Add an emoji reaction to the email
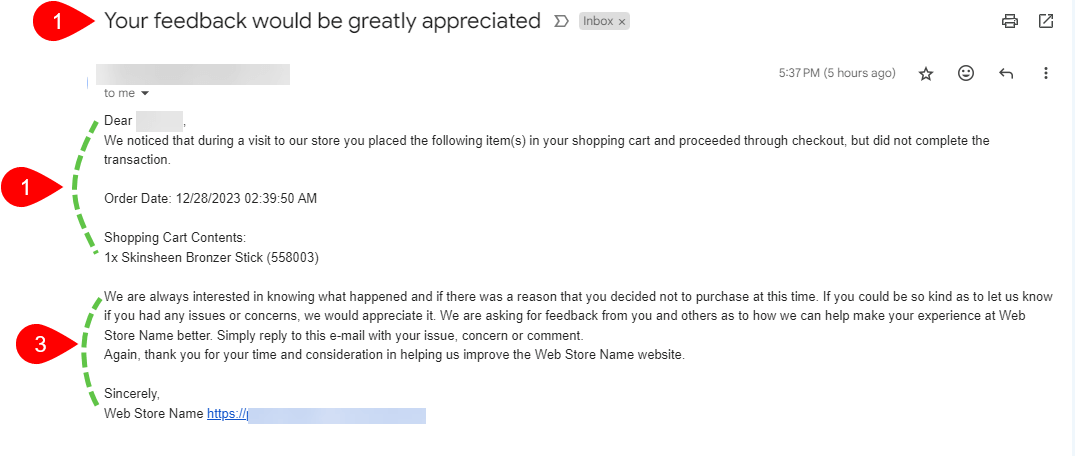 tap(966, 73)
